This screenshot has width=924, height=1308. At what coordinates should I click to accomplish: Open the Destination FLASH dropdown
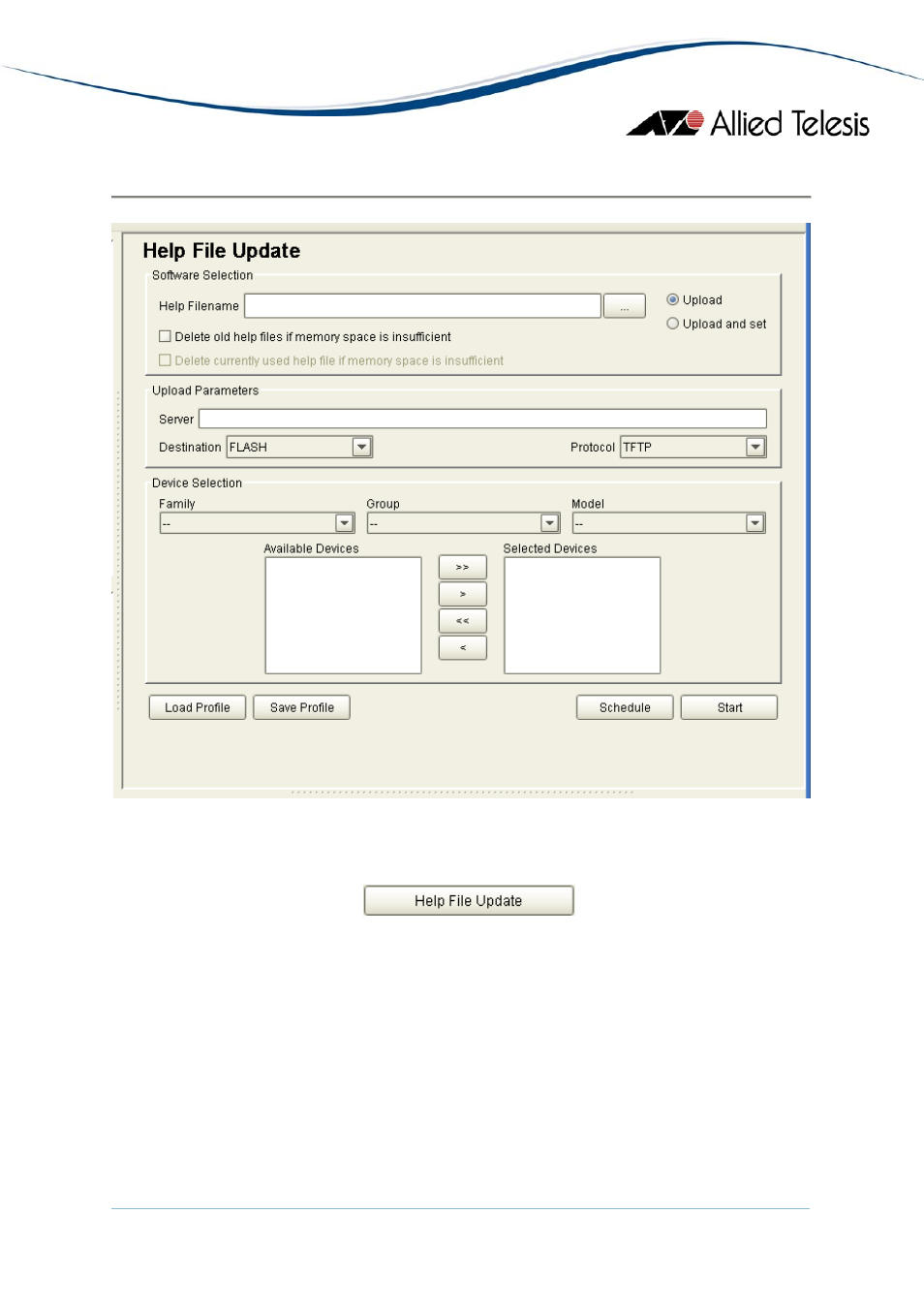tap(361, 447)
